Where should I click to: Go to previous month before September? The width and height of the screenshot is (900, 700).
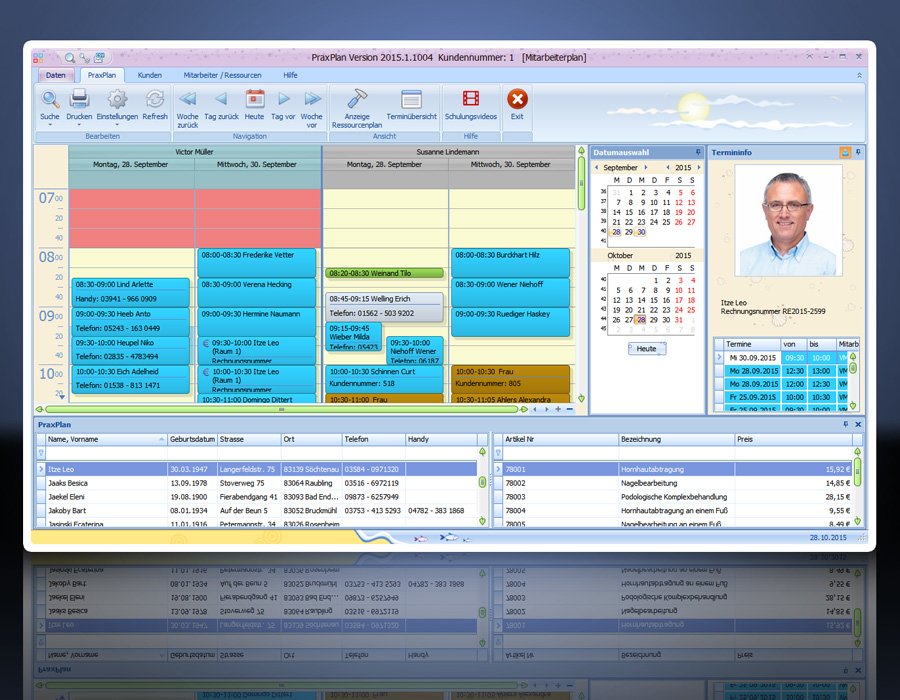[x=596, y=168]
